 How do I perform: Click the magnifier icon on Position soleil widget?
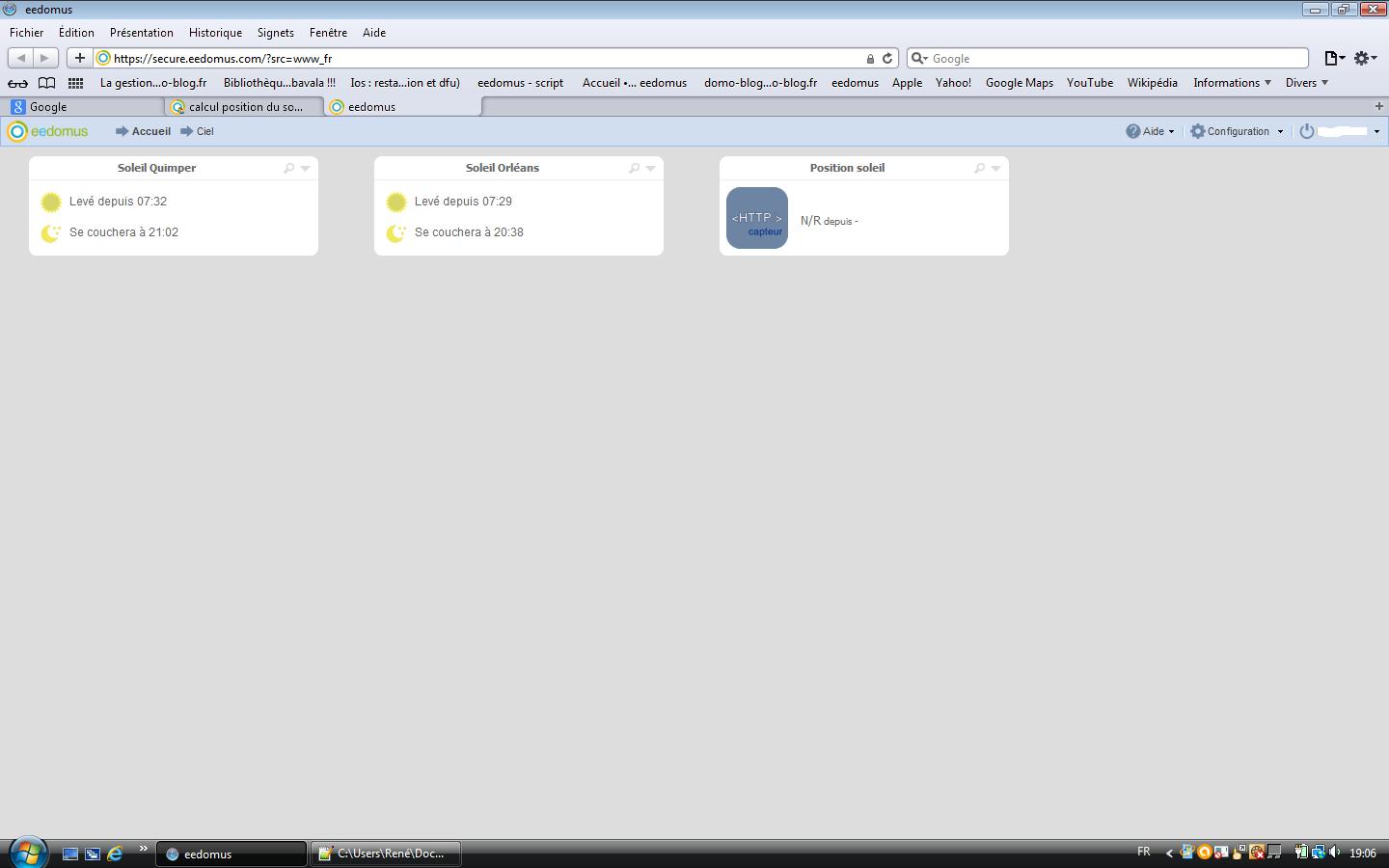pyautogui.click(x=979, y=168)
